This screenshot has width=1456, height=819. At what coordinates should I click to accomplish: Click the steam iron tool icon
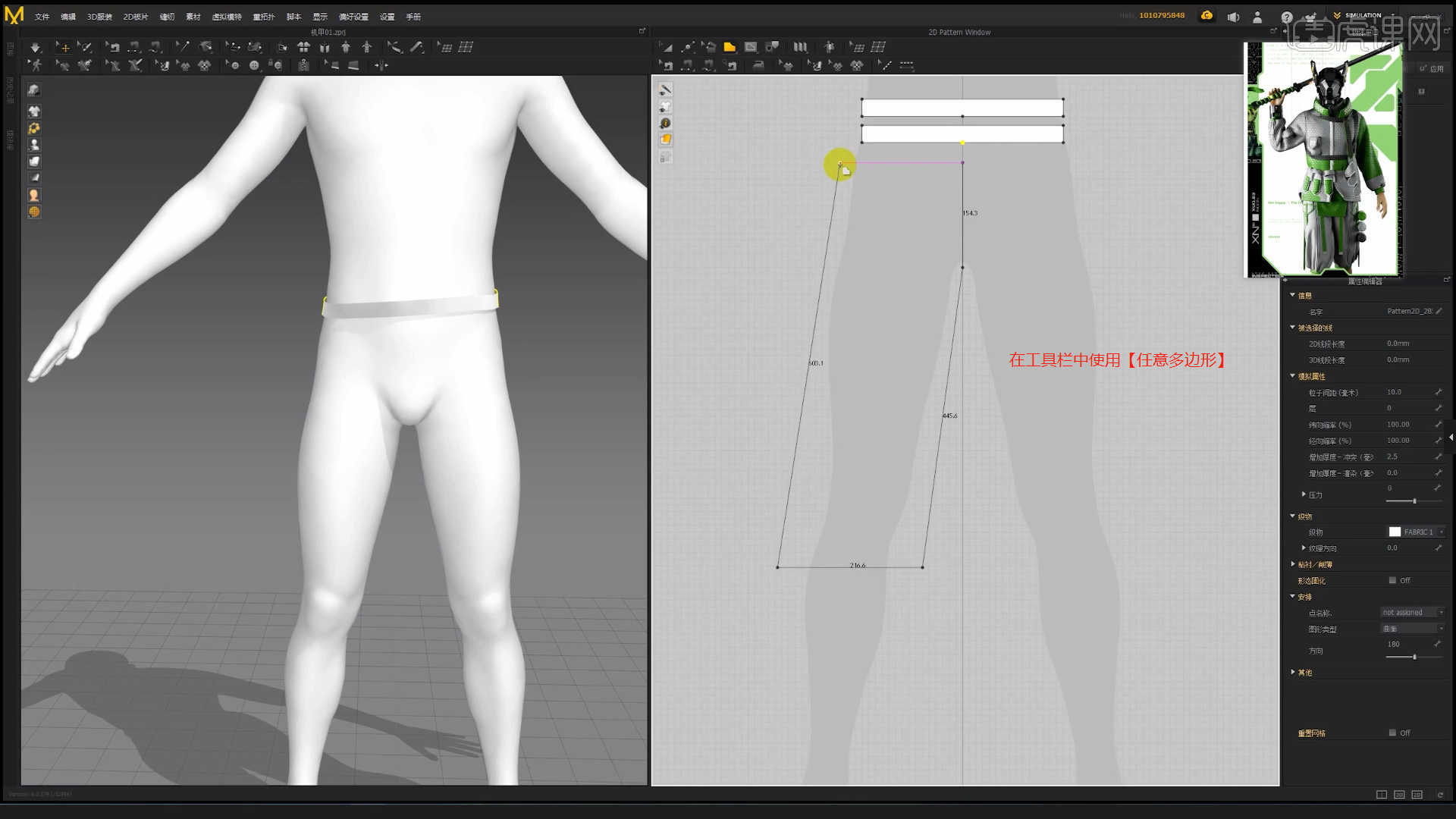758,66
